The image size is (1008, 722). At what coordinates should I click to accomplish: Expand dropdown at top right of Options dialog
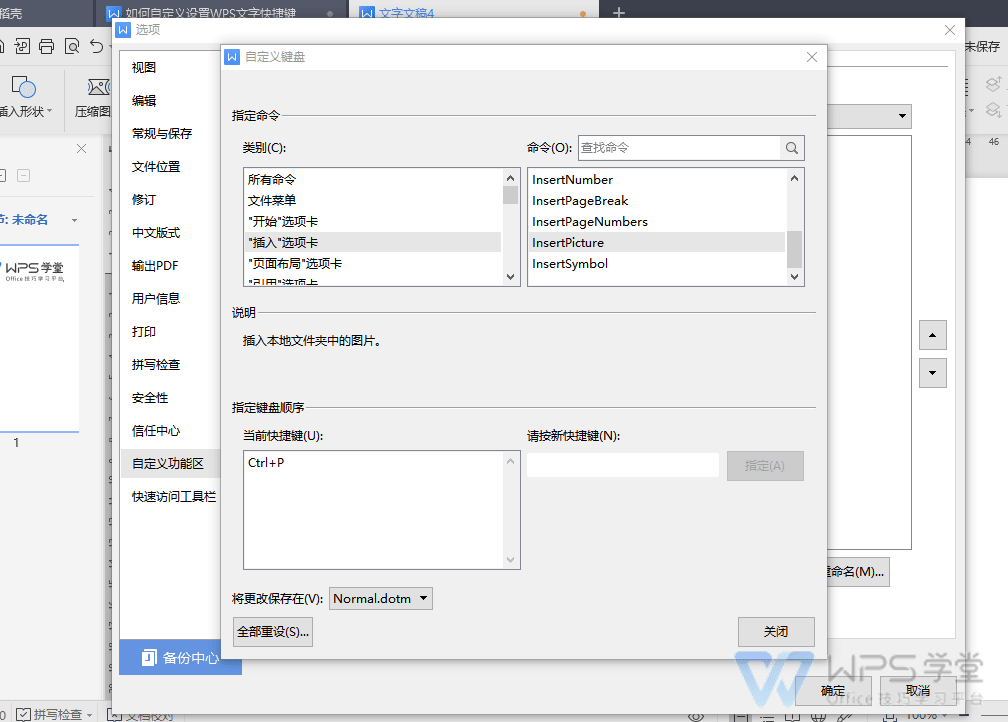tap(902, 116)
